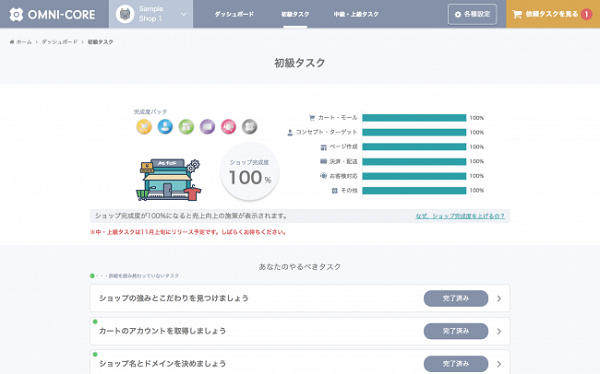The width and height of the screenshot is (600, 374).
Task: Click the home icon in the breadcrumb
Action: click(12, 42)
